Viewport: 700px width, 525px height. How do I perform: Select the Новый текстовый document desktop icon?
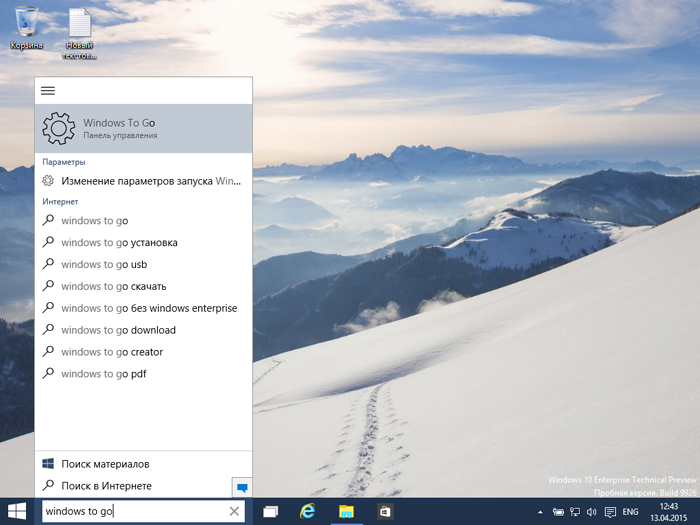[79, 33]
